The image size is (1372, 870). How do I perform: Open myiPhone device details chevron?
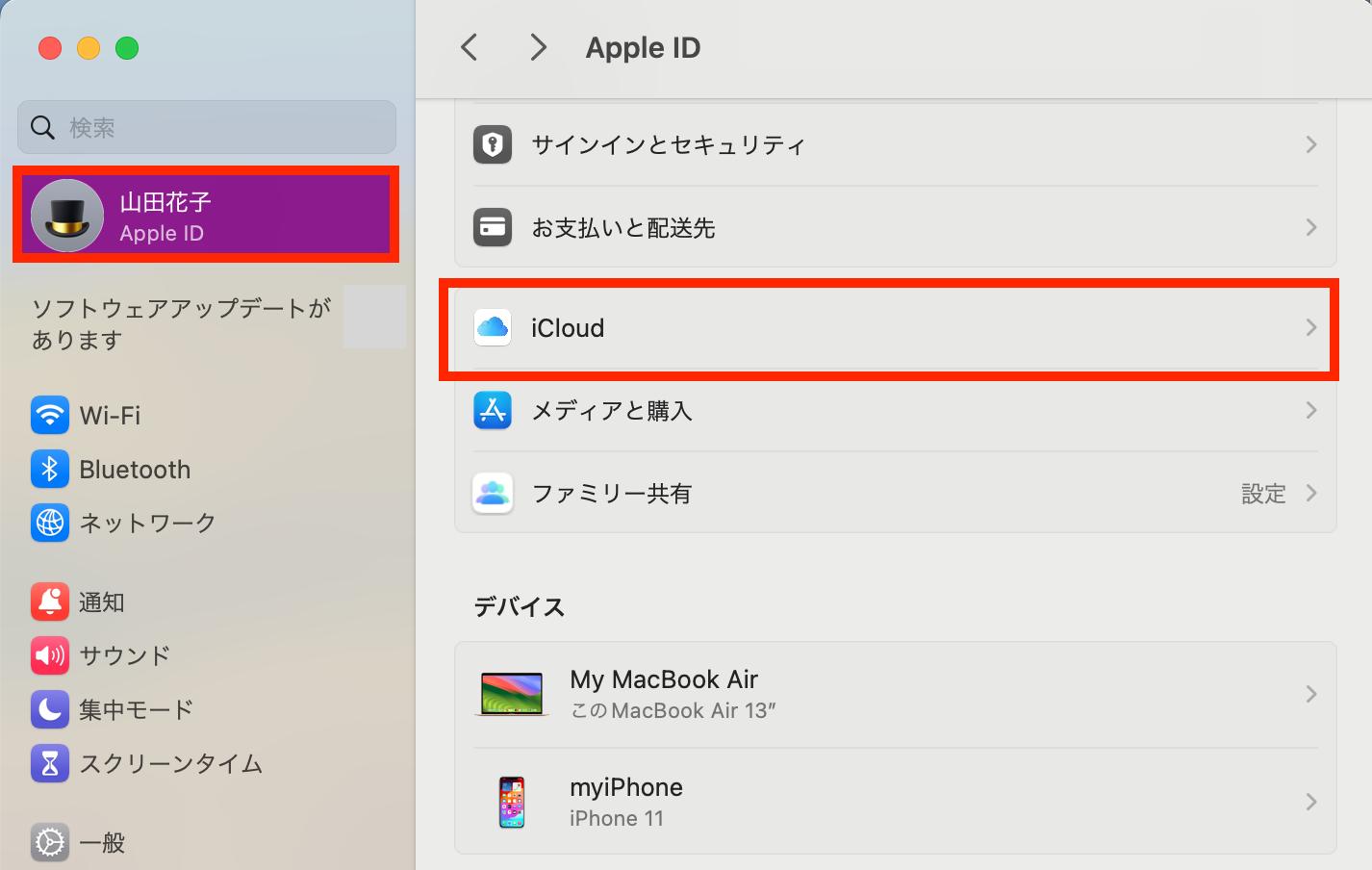click(x=1311, y=801)
